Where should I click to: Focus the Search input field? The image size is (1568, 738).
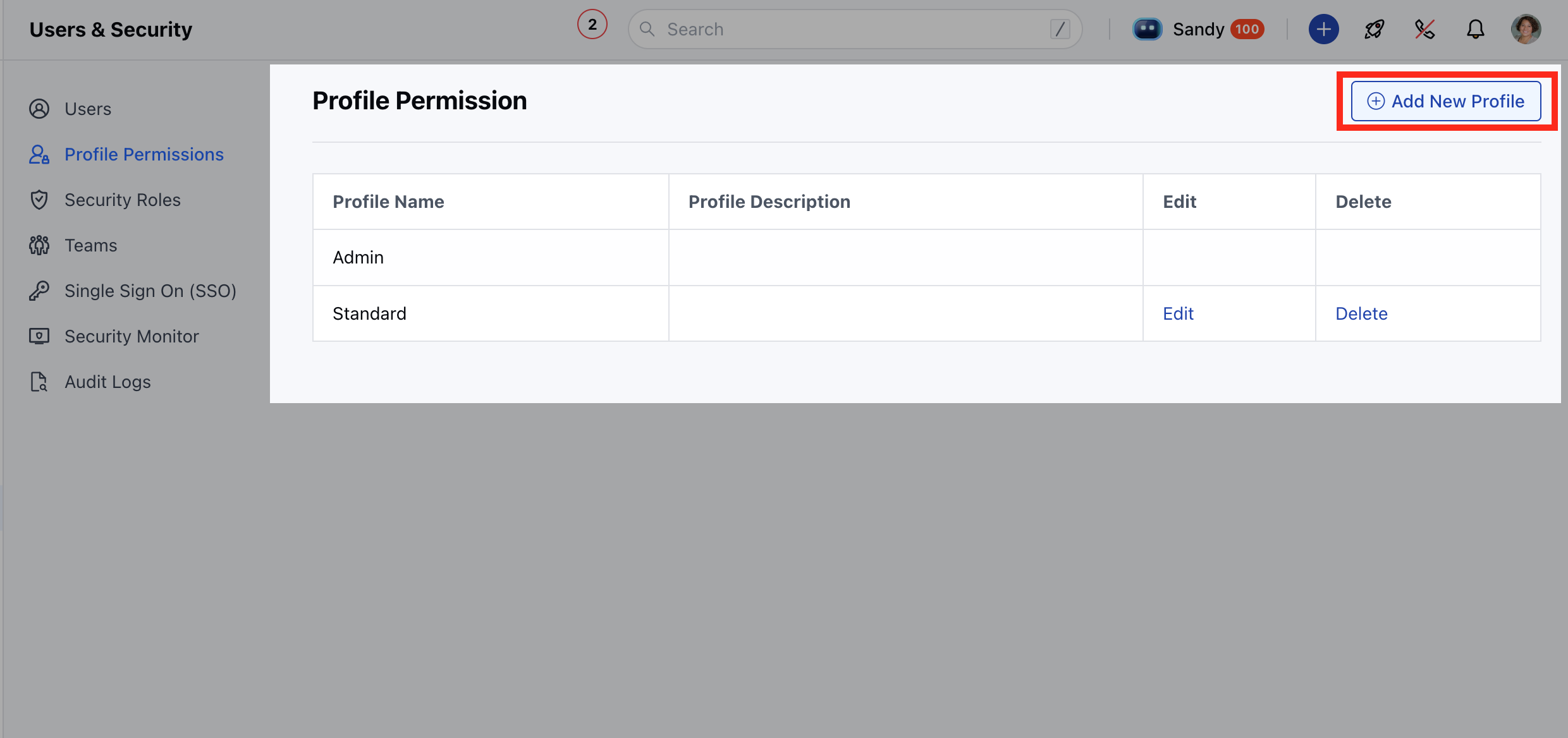click(x=855, y=29)
